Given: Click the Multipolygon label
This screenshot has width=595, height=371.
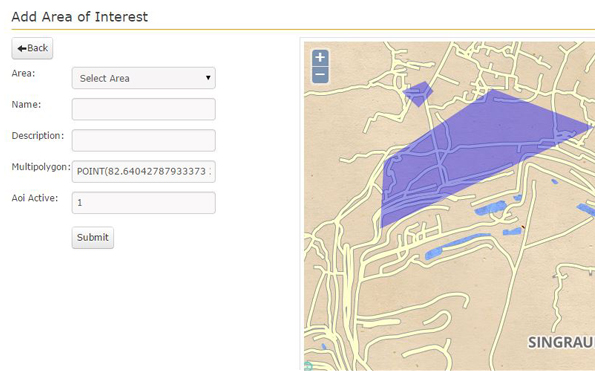Looking at the screenshot, I should pyautogui.click(x=41, y=167).
